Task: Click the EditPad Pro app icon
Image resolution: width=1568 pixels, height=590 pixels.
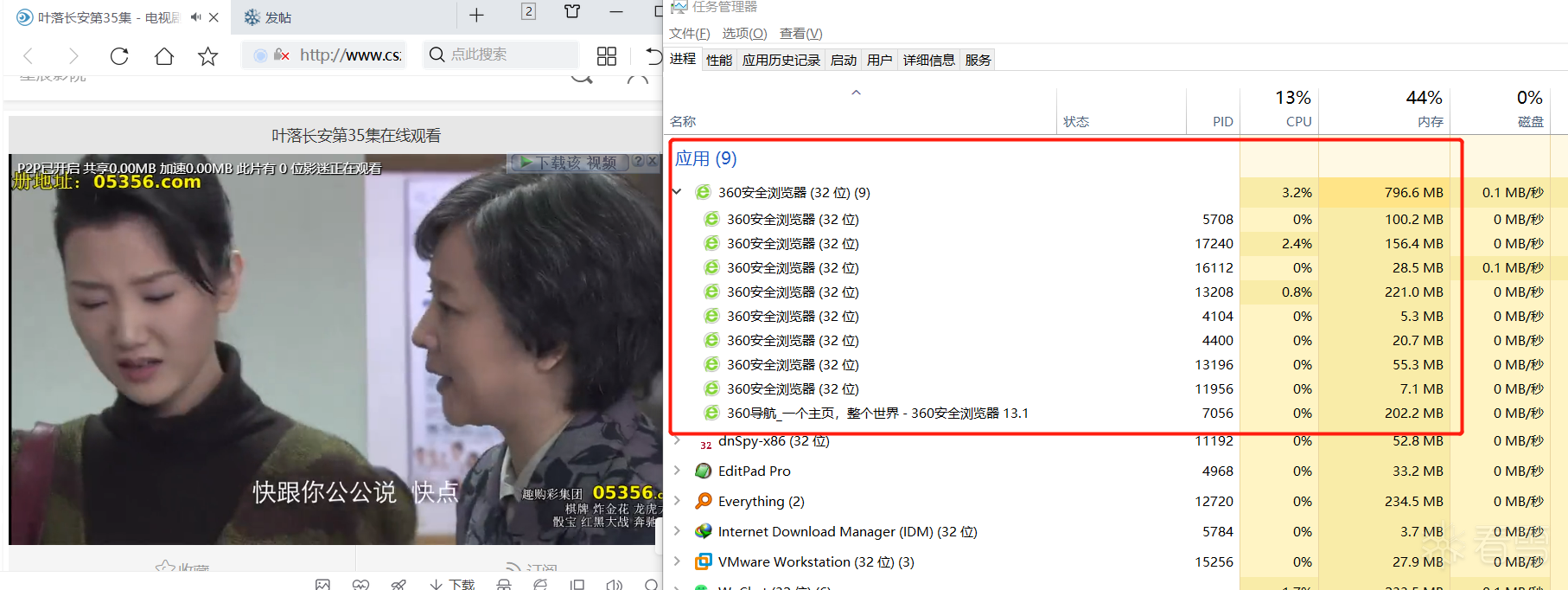Action: 704,471
